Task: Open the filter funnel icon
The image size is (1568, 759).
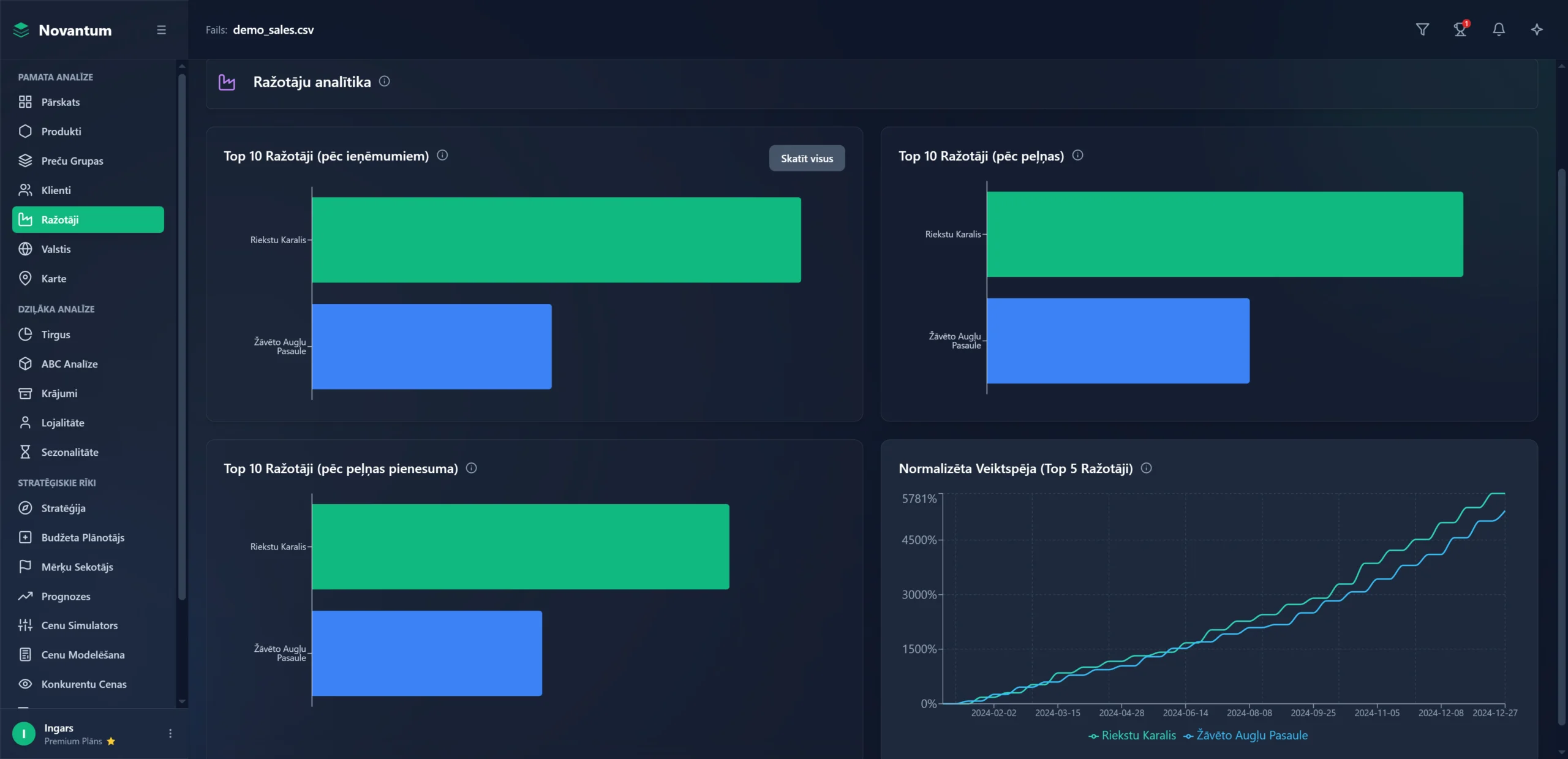Action: click(x=1422, y=29)
